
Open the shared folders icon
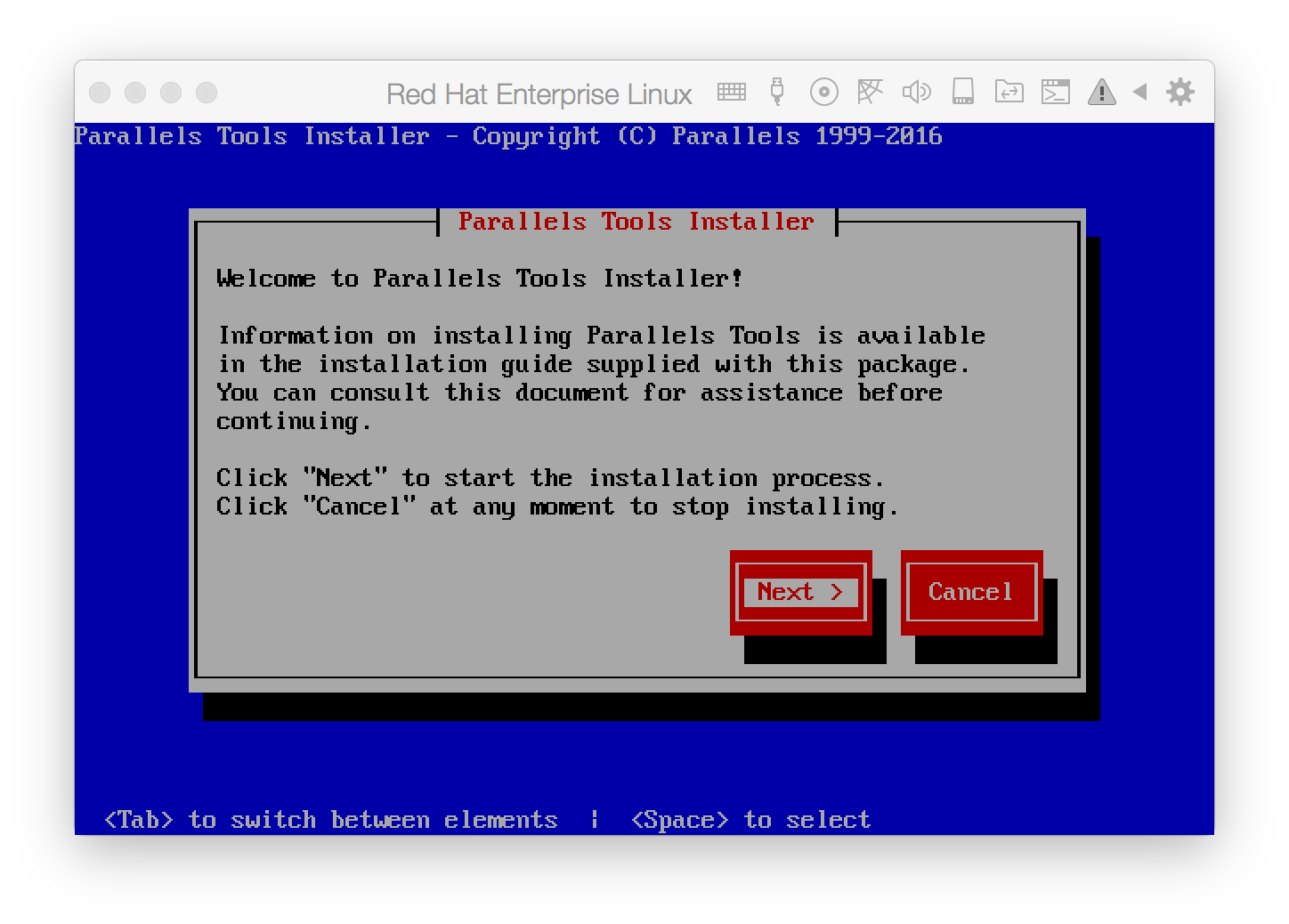tap(1009, 92)
